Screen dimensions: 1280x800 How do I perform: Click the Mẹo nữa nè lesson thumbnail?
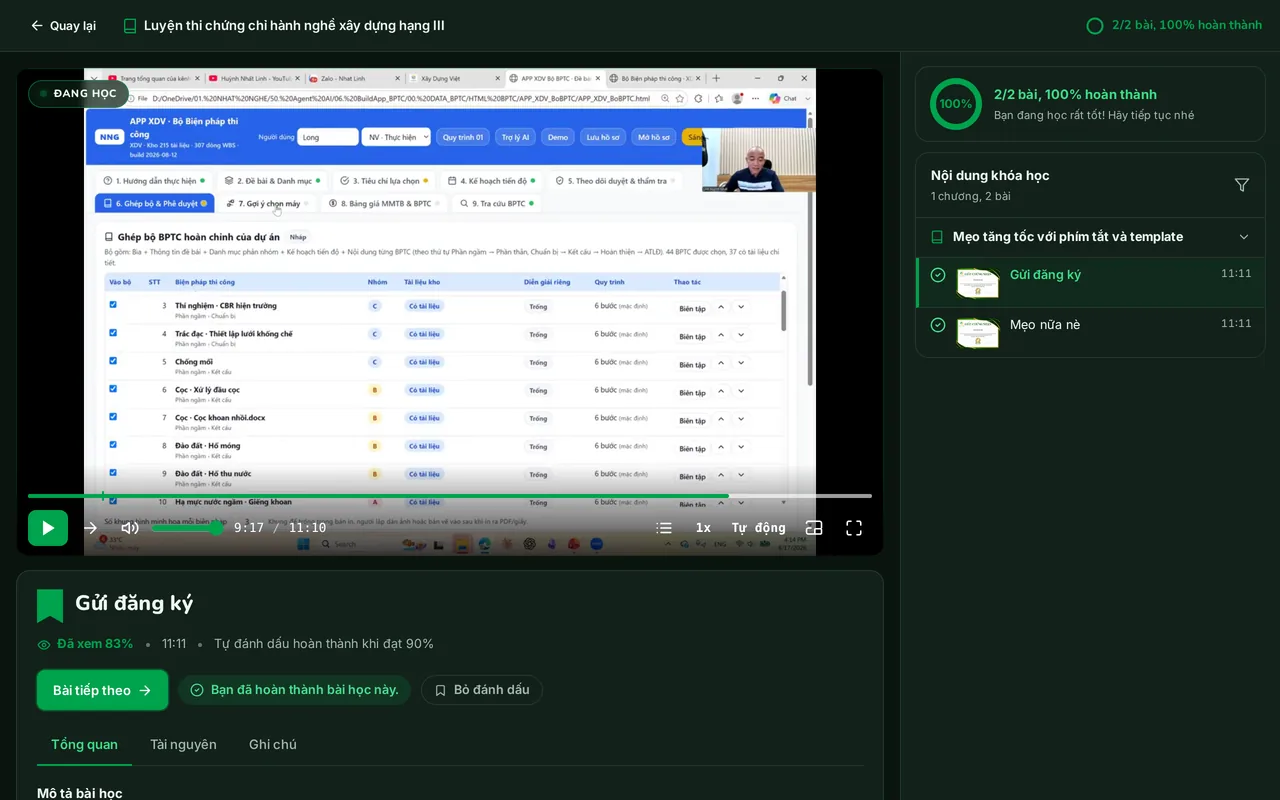[x=978, y=333]
